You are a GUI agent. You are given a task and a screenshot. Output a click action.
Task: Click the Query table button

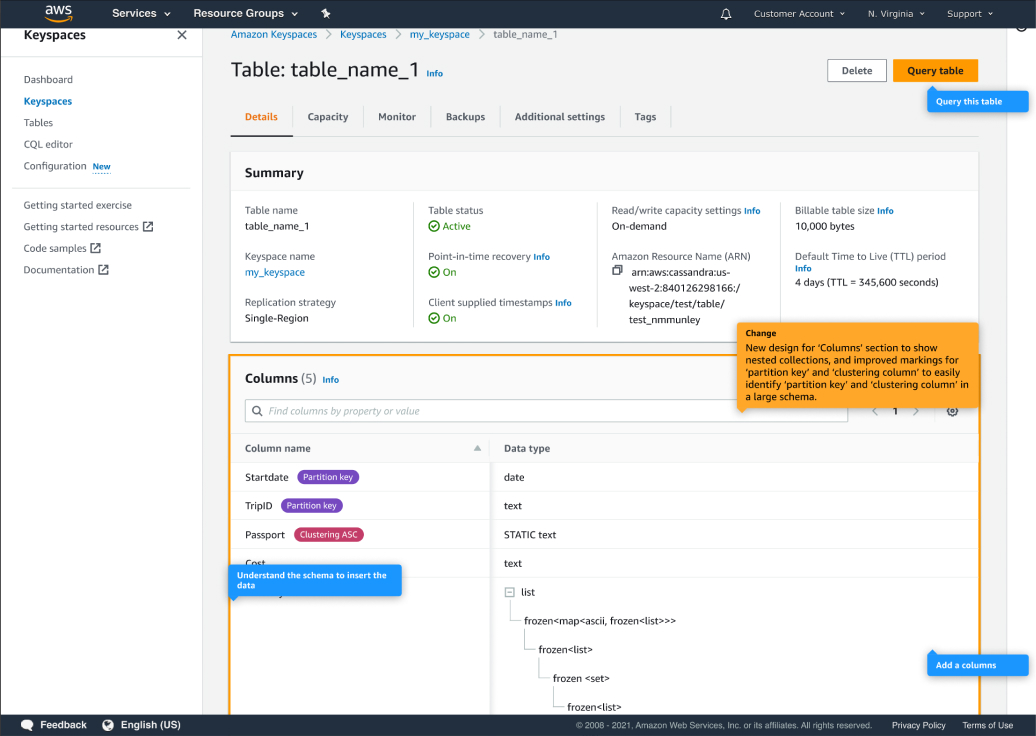pos(935,71)
